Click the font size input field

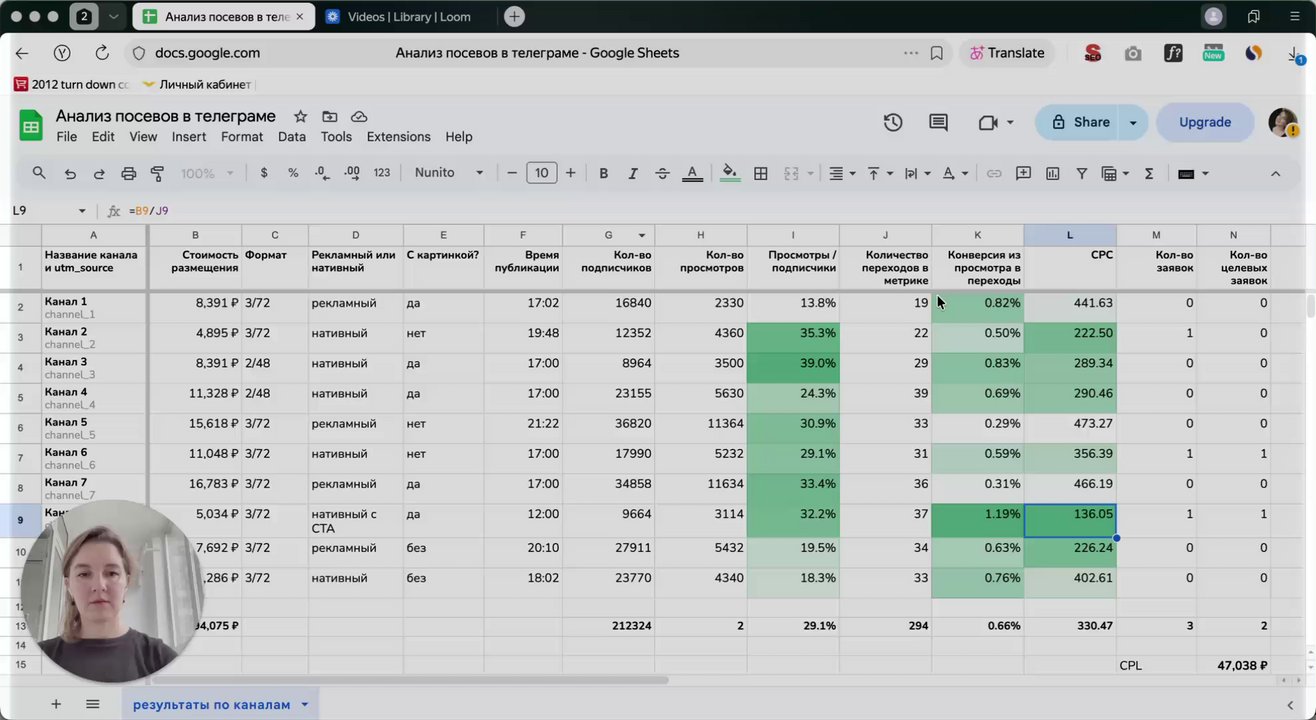click(x=541, y=173)
